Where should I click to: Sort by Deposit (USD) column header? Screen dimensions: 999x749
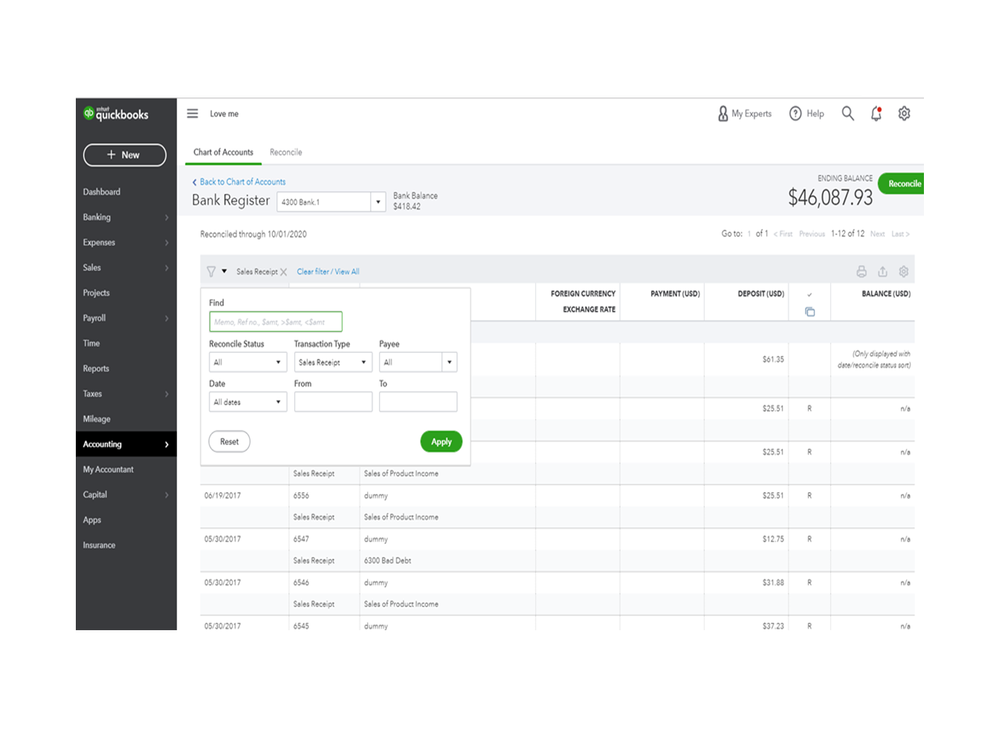(761, 294)
